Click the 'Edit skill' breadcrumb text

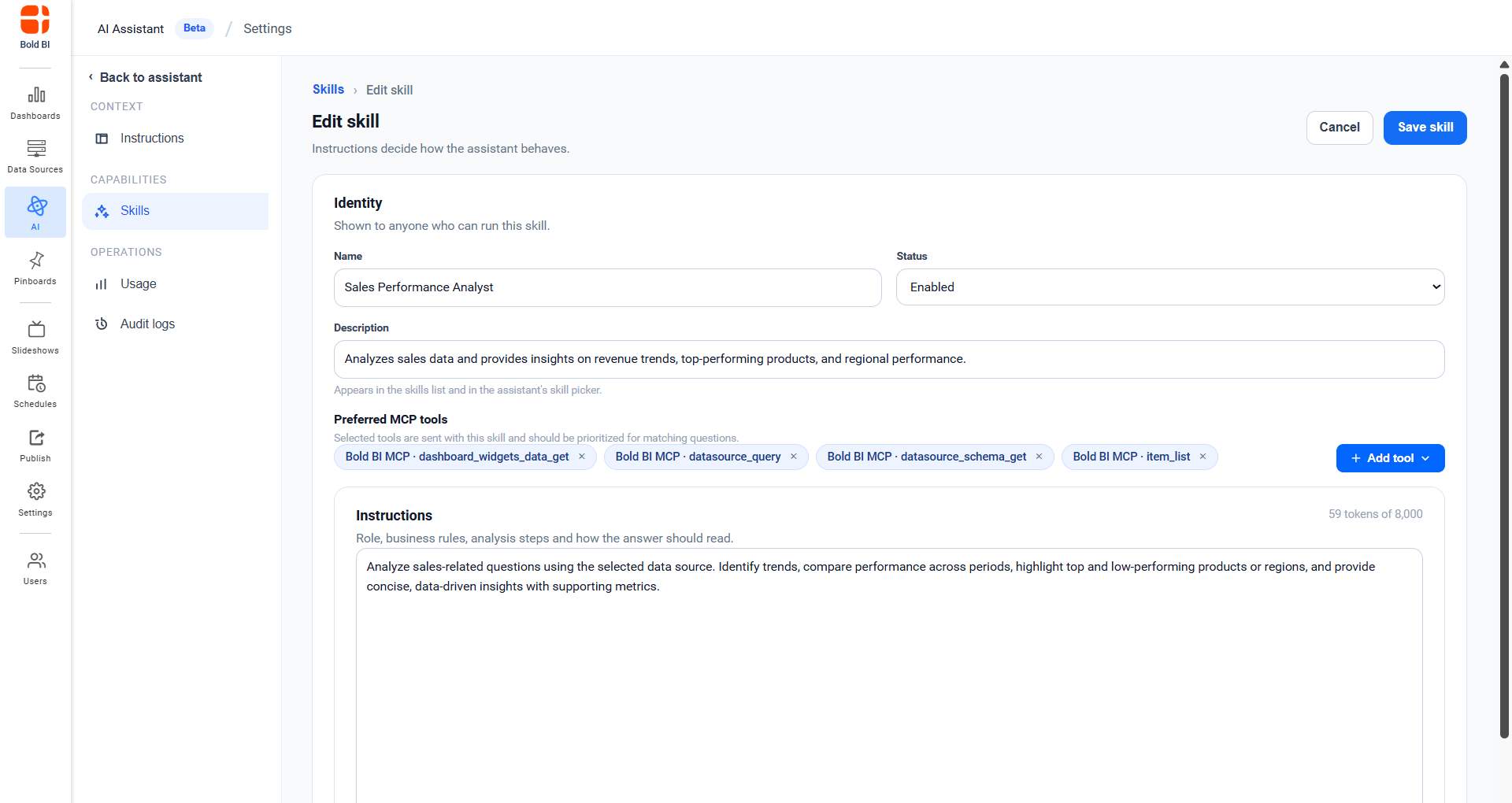coord(389,91)
